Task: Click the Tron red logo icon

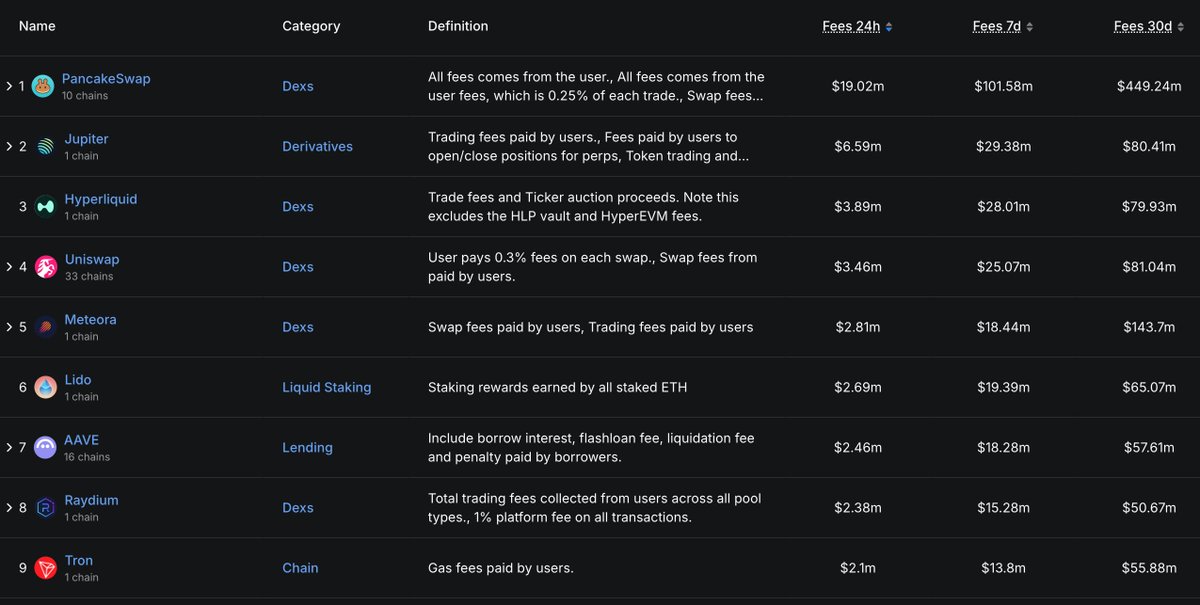Action: tap(46, 568)
